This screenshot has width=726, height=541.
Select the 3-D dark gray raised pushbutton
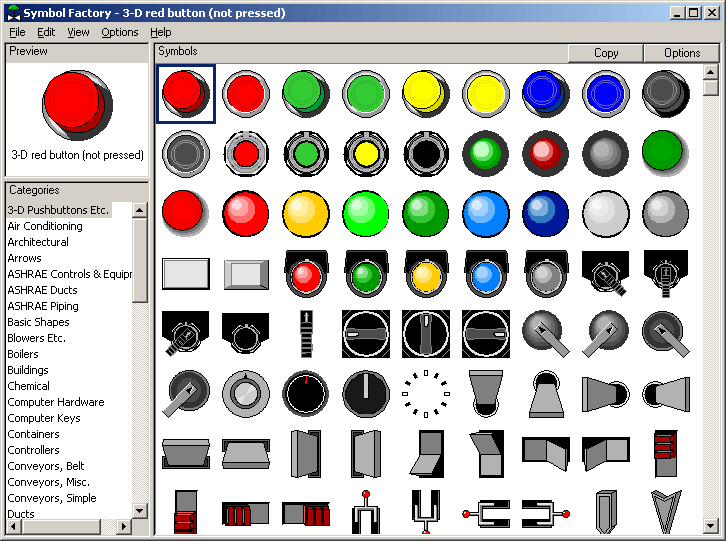[666, 94]
